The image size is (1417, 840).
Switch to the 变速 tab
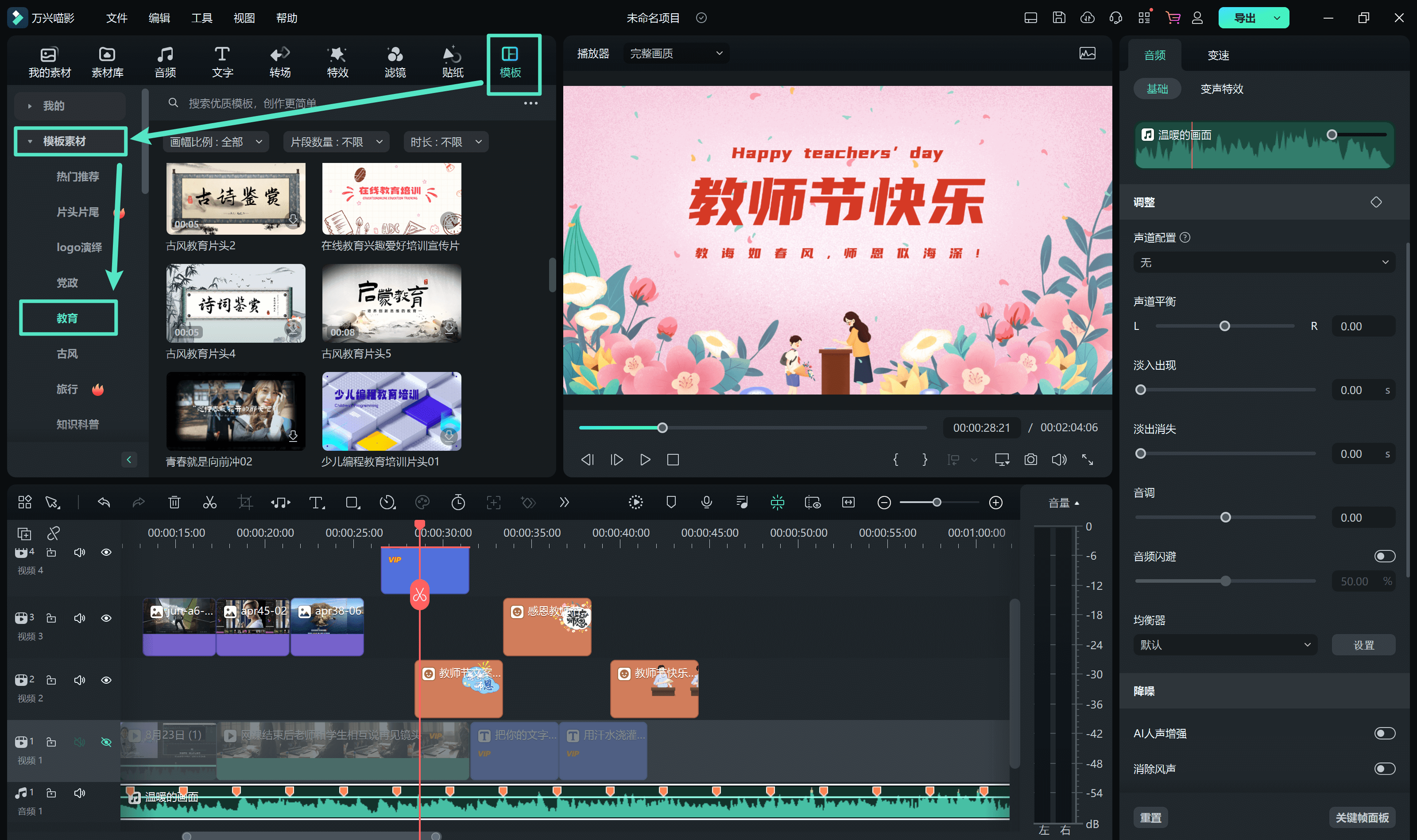(x=1218, y=55)
